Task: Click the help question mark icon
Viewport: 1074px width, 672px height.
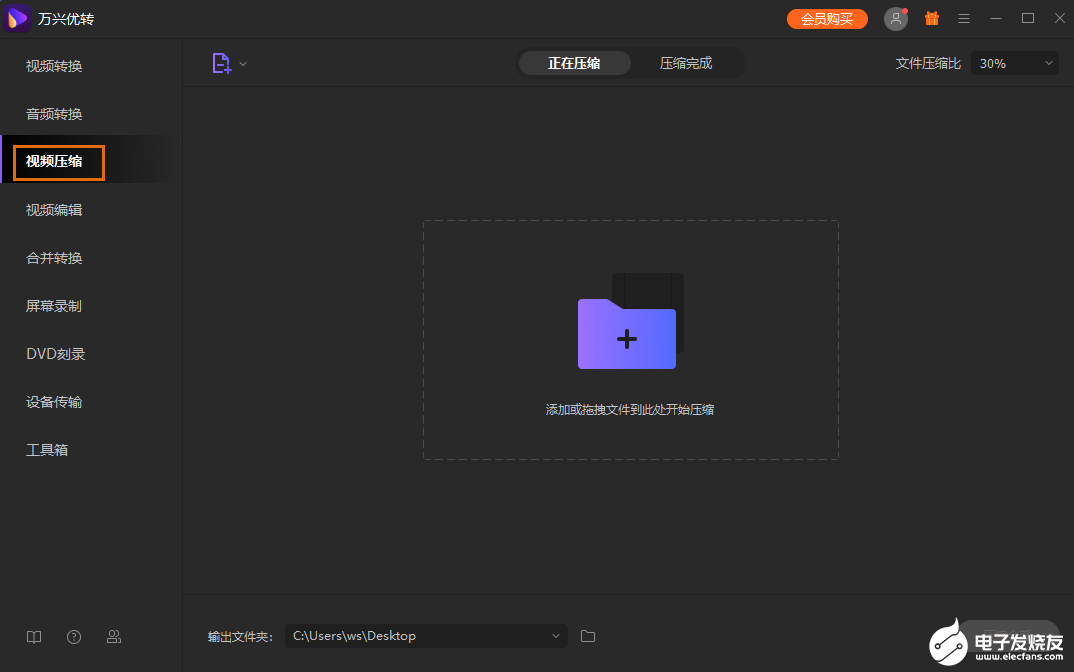Action: click(74, 637)
